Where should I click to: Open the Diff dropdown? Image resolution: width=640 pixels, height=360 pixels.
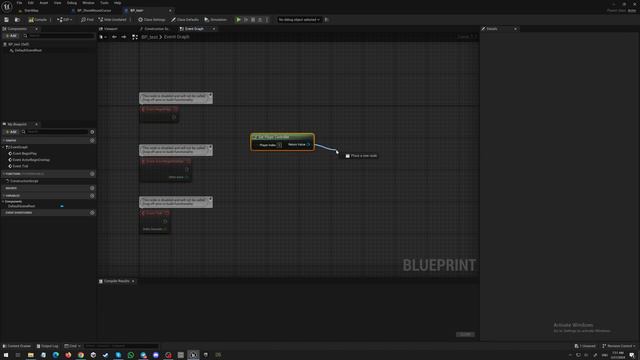[x=65, y=20]
